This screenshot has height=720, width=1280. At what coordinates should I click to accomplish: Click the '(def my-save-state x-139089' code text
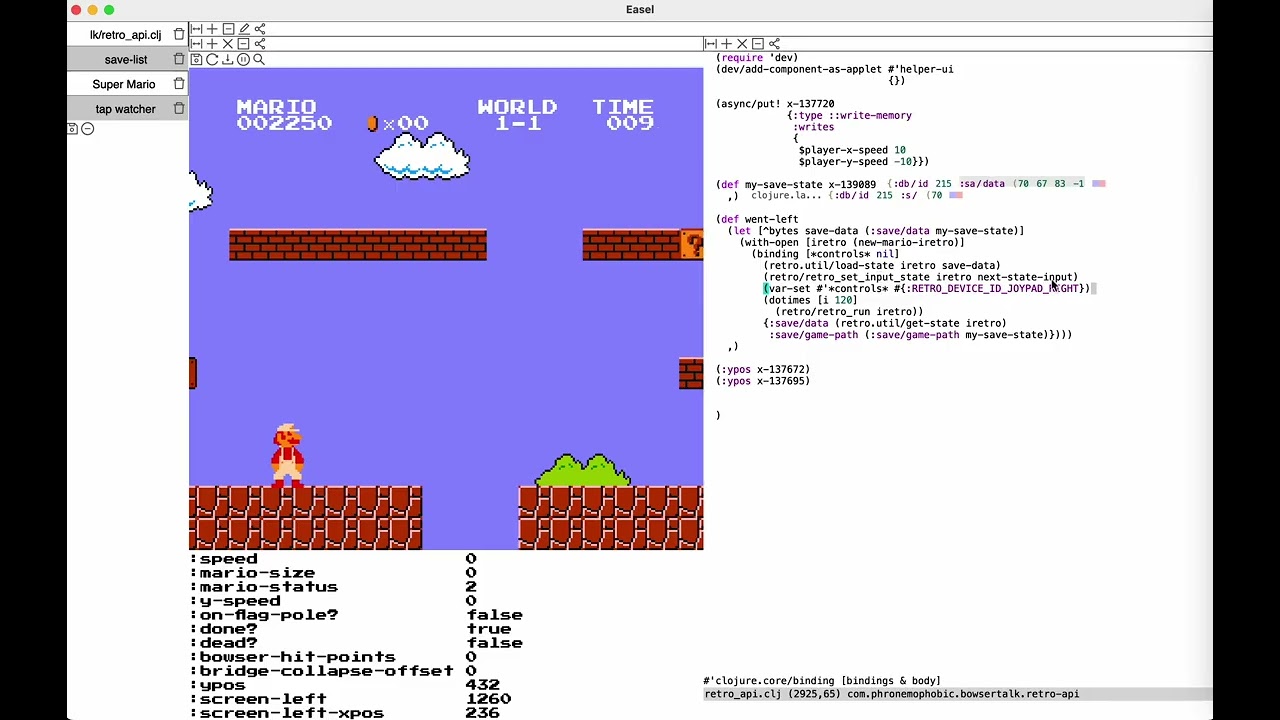[796, 184]
